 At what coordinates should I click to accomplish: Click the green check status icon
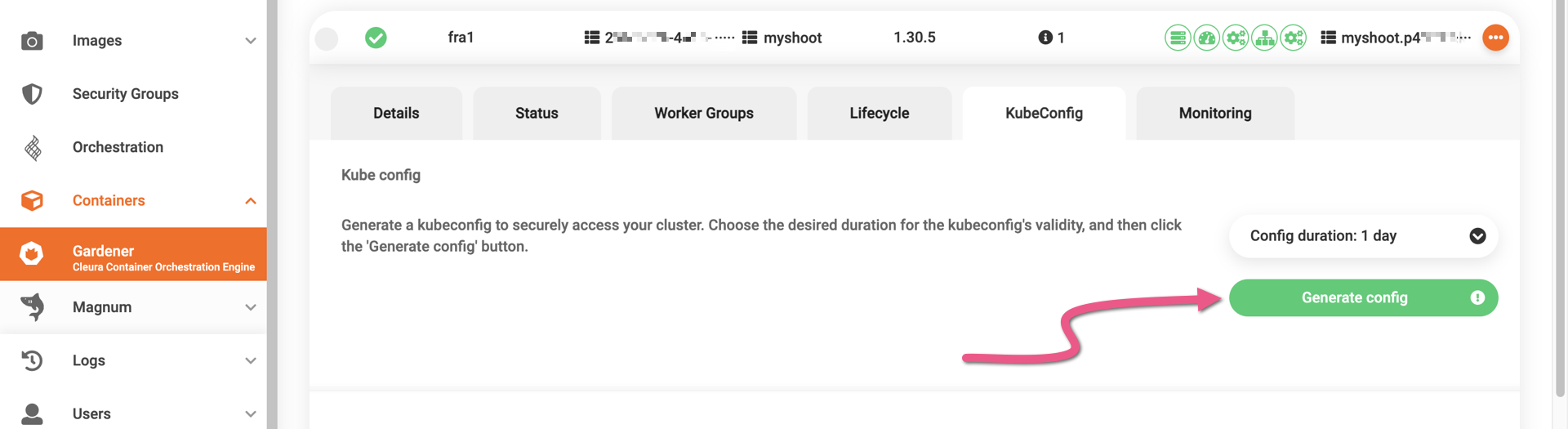(x=376, y=38)
